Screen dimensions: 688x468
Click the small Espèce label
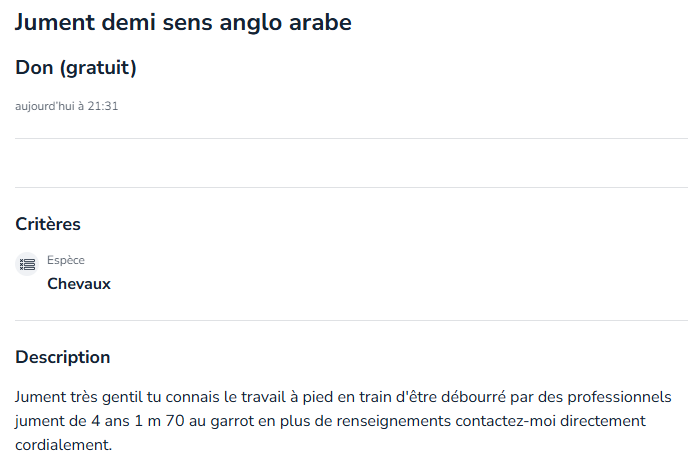[66, 260]
